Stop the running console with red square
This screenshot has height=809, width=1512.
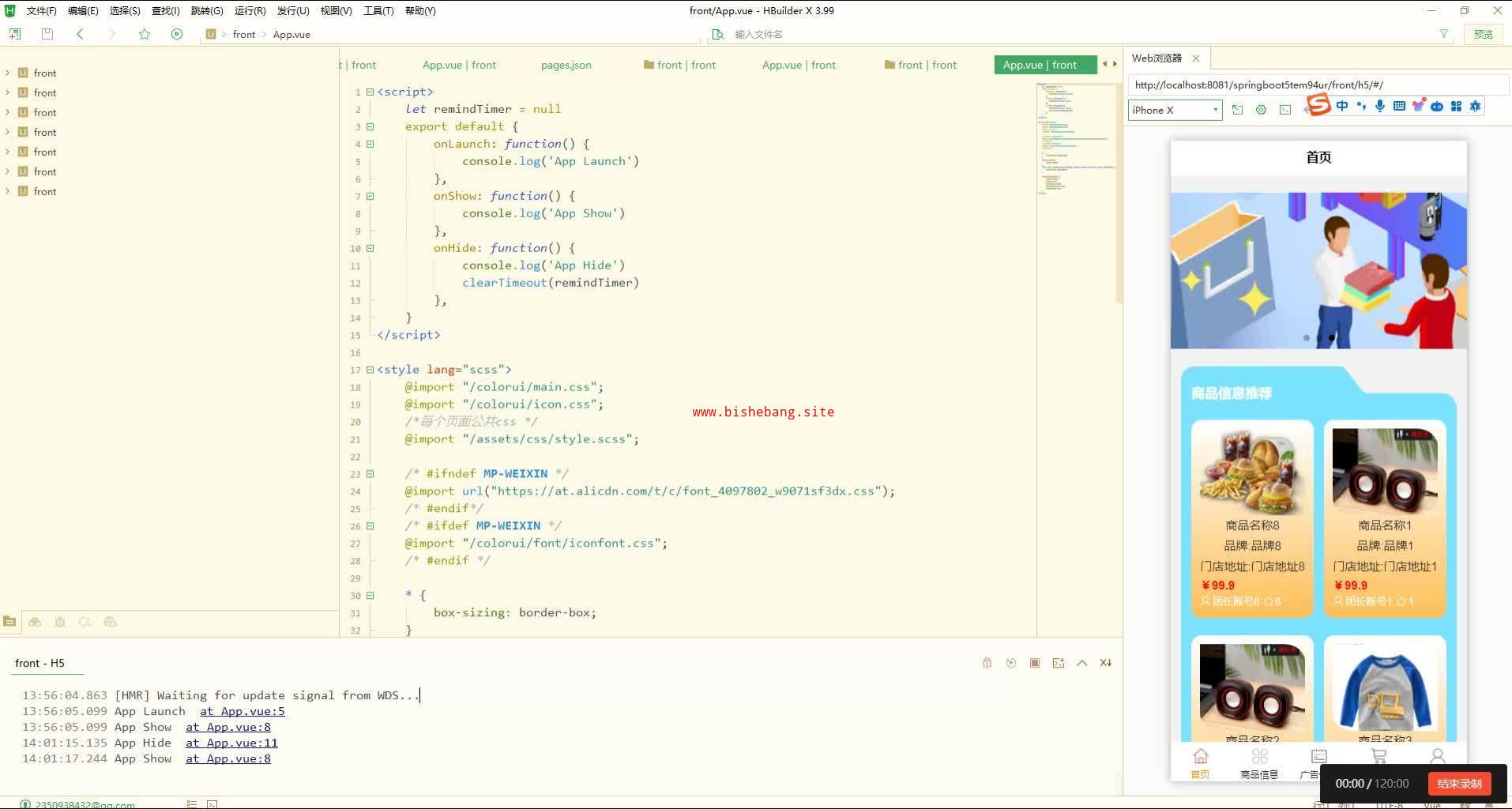coord(1035,663)
